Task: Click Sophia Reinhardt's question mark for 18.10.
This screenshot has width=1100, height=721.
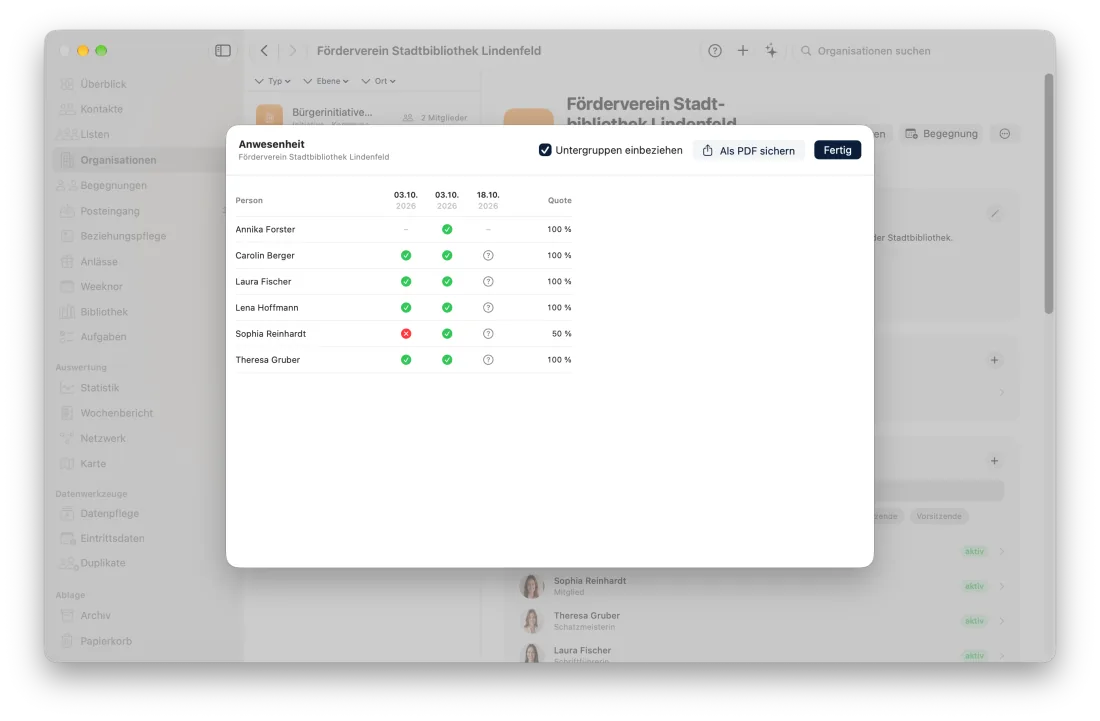Action: click(488, 334)
